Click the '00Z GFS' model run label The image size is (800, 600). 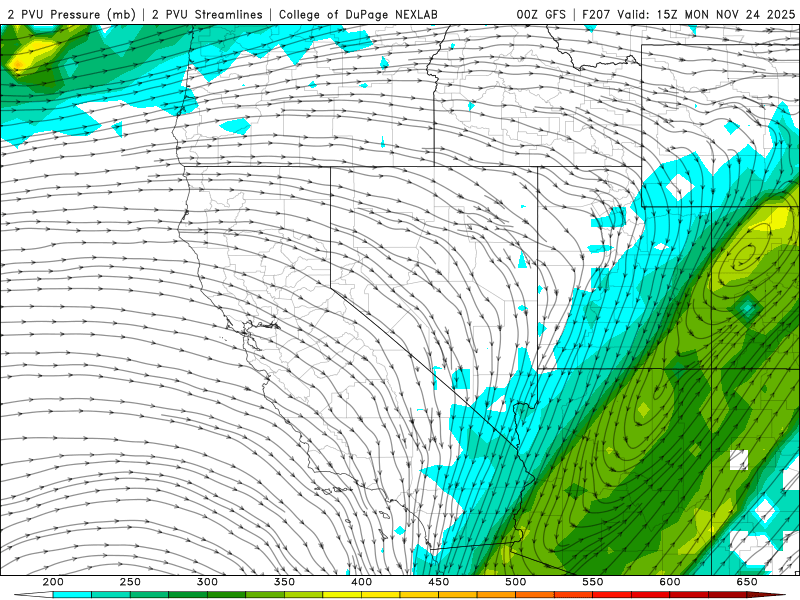tap(541, 14)
